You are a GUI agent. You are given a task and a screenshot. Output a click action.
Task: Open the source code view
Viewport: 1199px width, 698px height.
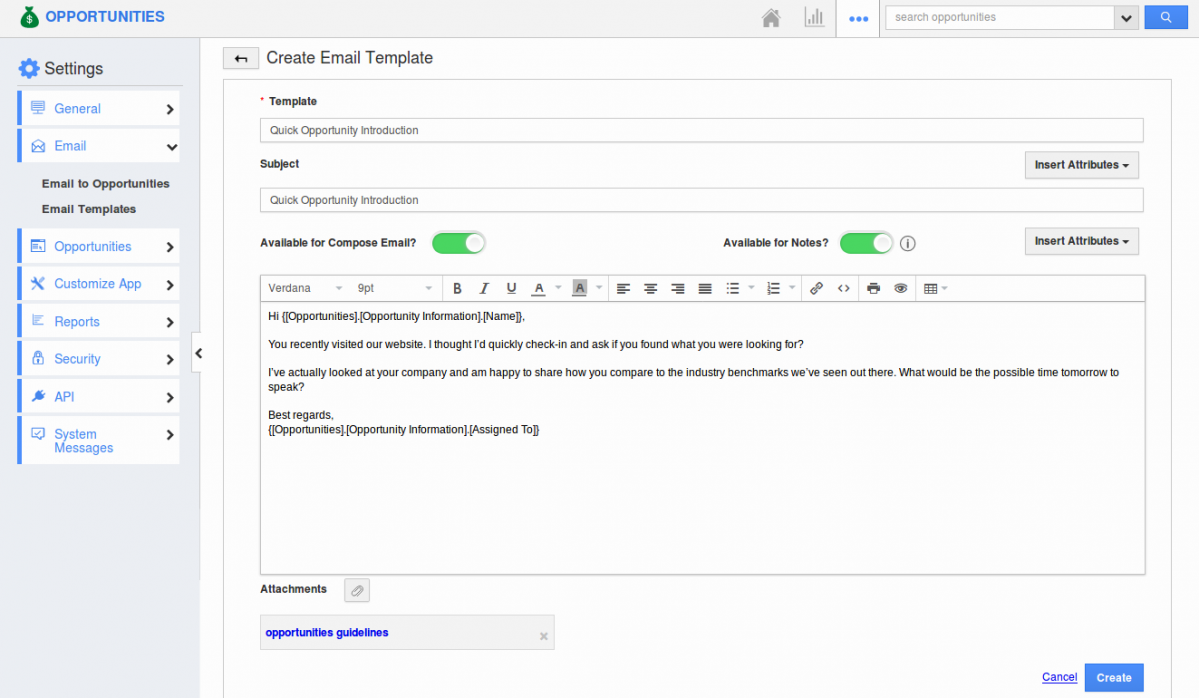pyautogui.click(x=843, y=288)
